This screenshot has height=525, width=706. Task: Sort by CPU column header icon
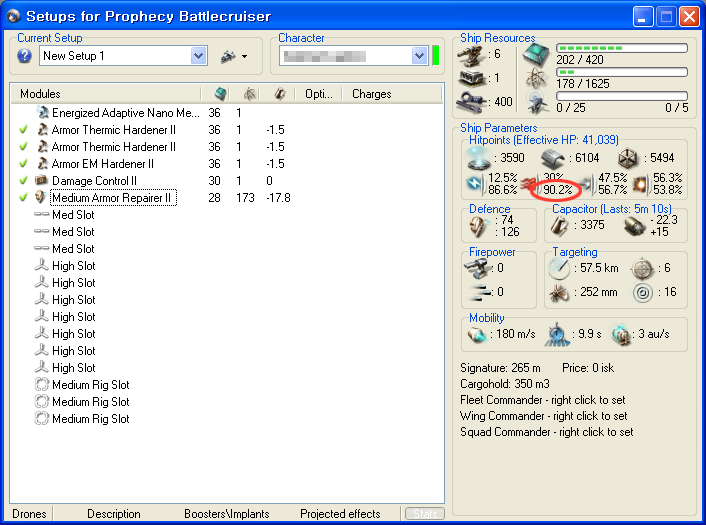pos(221,94)
